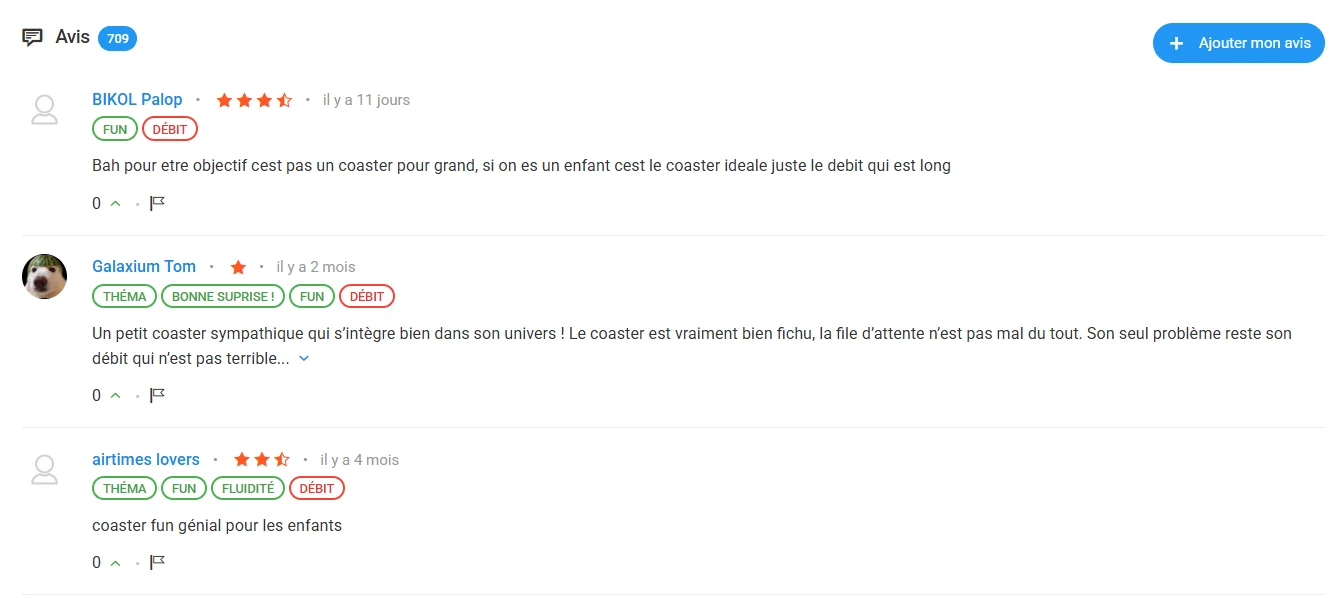The width and height of the screenshot is (1343, 598).
Task: Upvote the airtimes lovers review
Action: 115,563
